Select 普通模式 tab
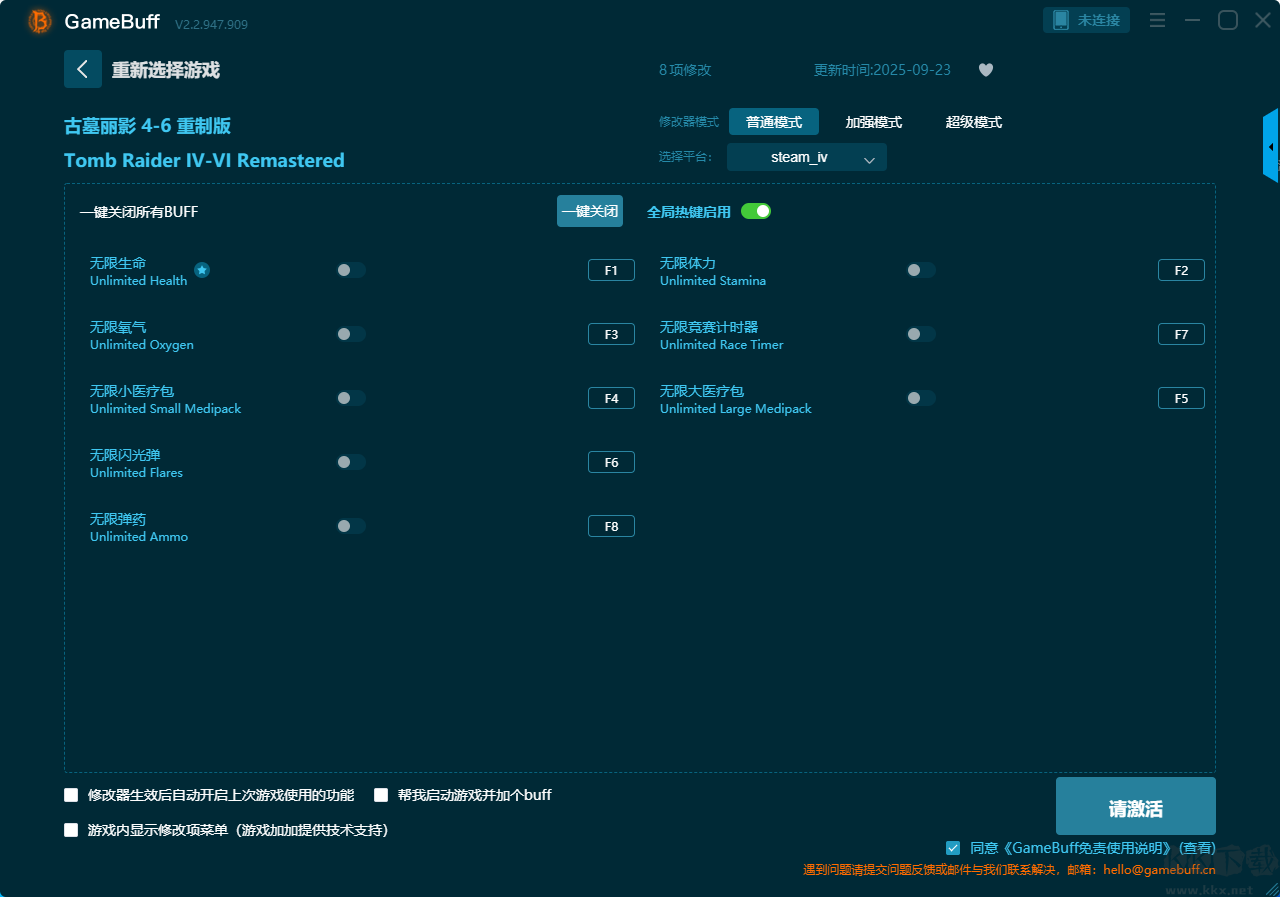The image size is (1280, 897). point(774,122)
